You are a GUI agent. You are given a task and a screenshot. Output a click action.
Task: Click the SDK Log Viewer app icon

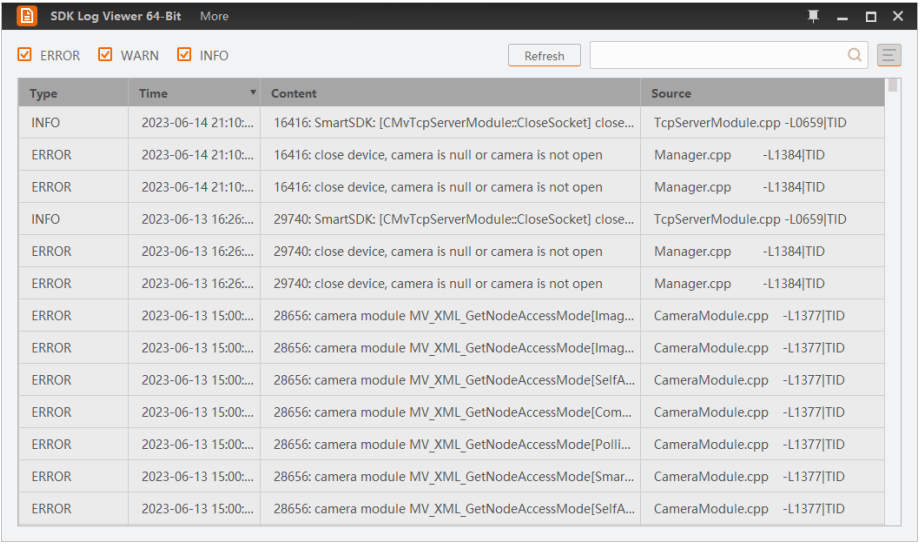tap(26, 16)
